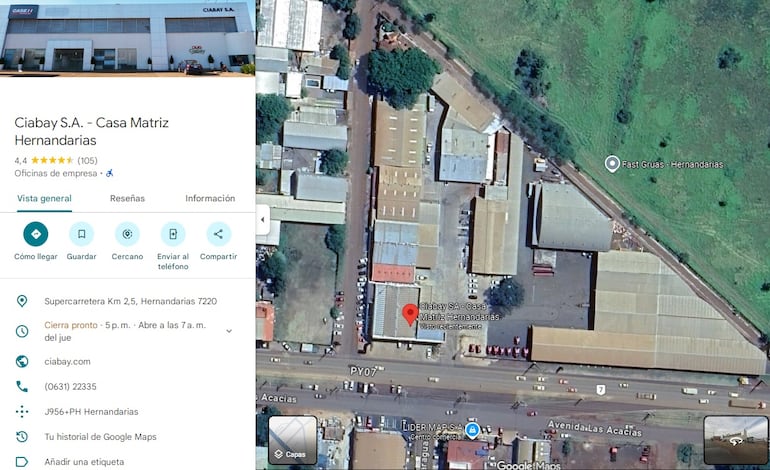Image resolution: width=770 pixels, height=470 pixels.
Task: Open the Reseñas tab
Action: click(127, 198)
